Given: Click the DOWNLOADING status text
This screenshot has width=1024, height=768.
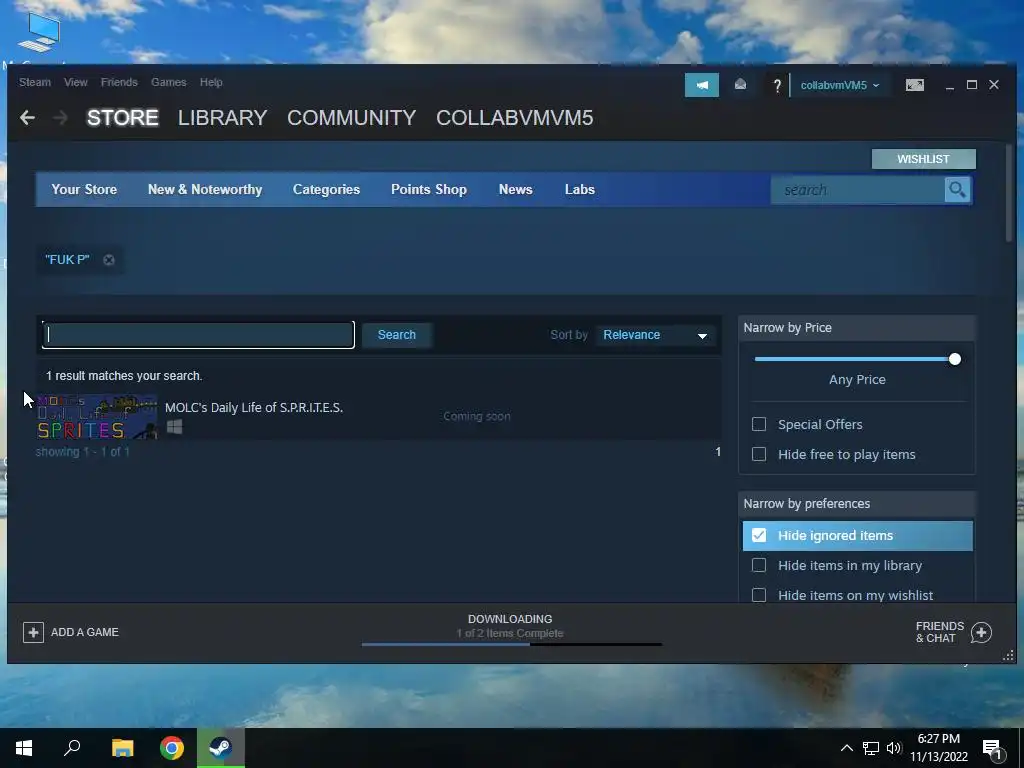Looking at the screenshot, I should [510, 619].
